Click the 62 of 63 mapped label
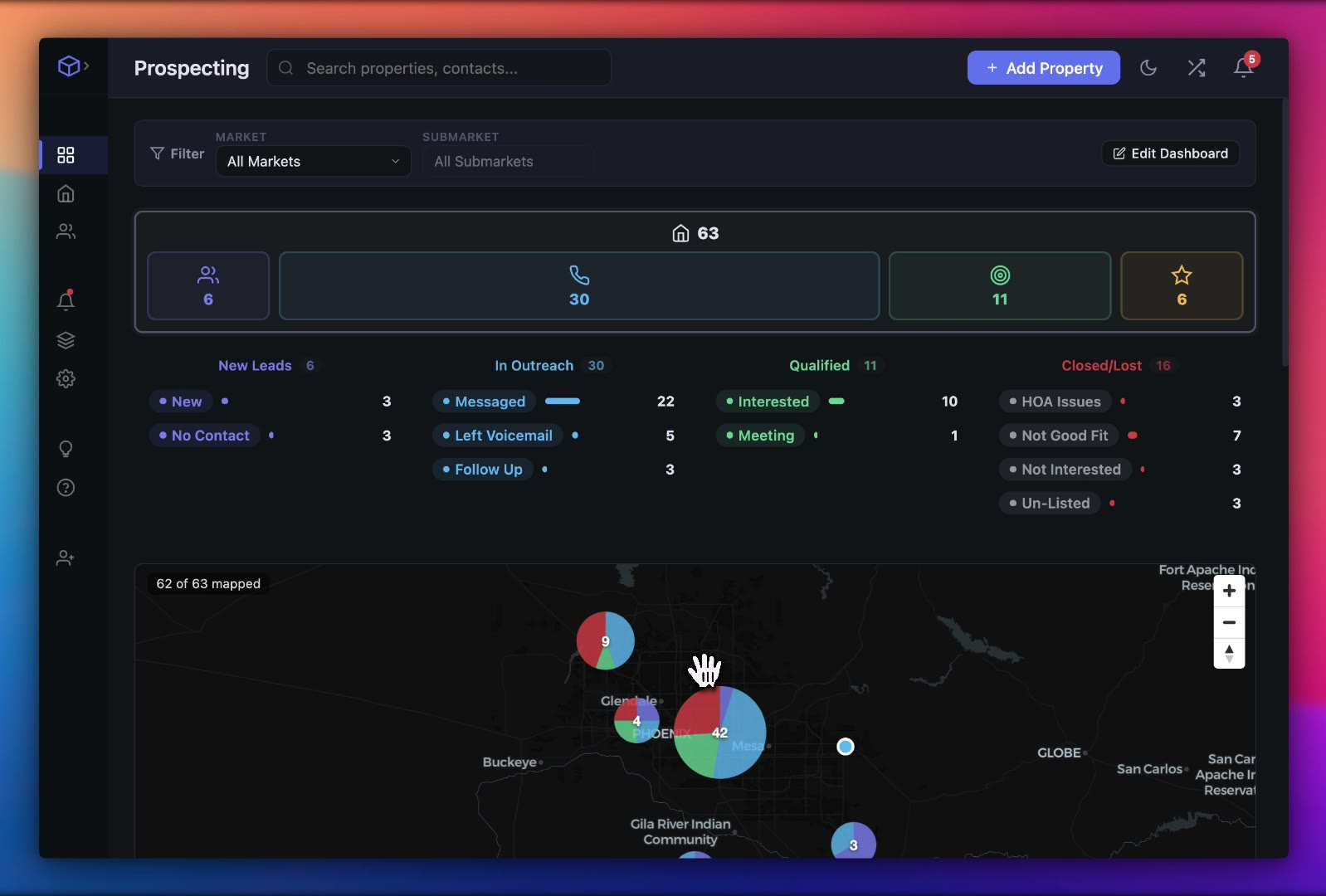This screenshot has height=896, width=1326. 208,584
